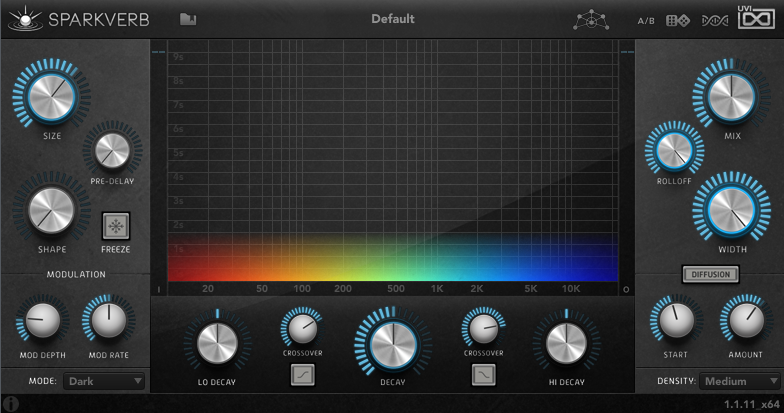Screen dimensions: 784x413
Task: Open the preset voyager network icon
Action: click(590, 19)
